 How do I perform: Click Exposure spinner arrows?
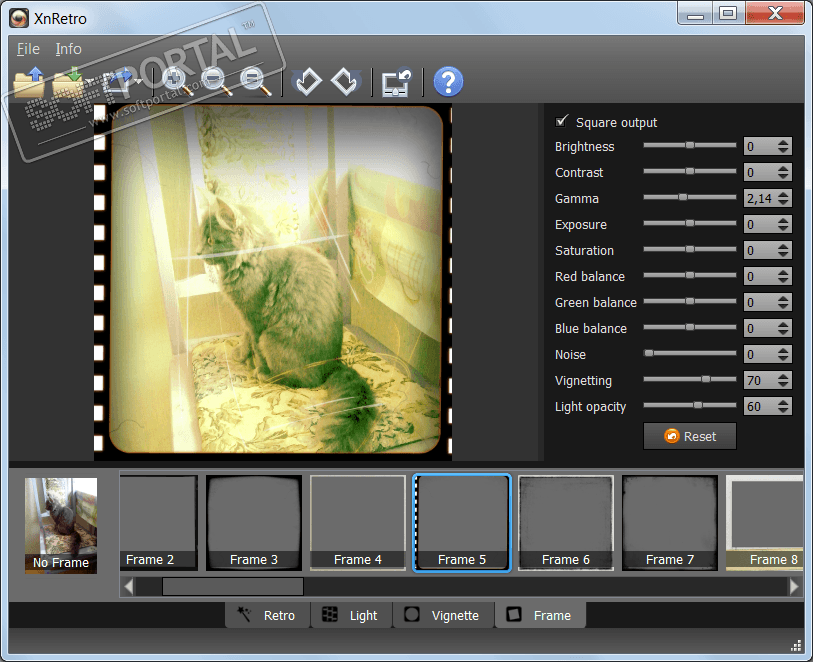pos(783,224)
